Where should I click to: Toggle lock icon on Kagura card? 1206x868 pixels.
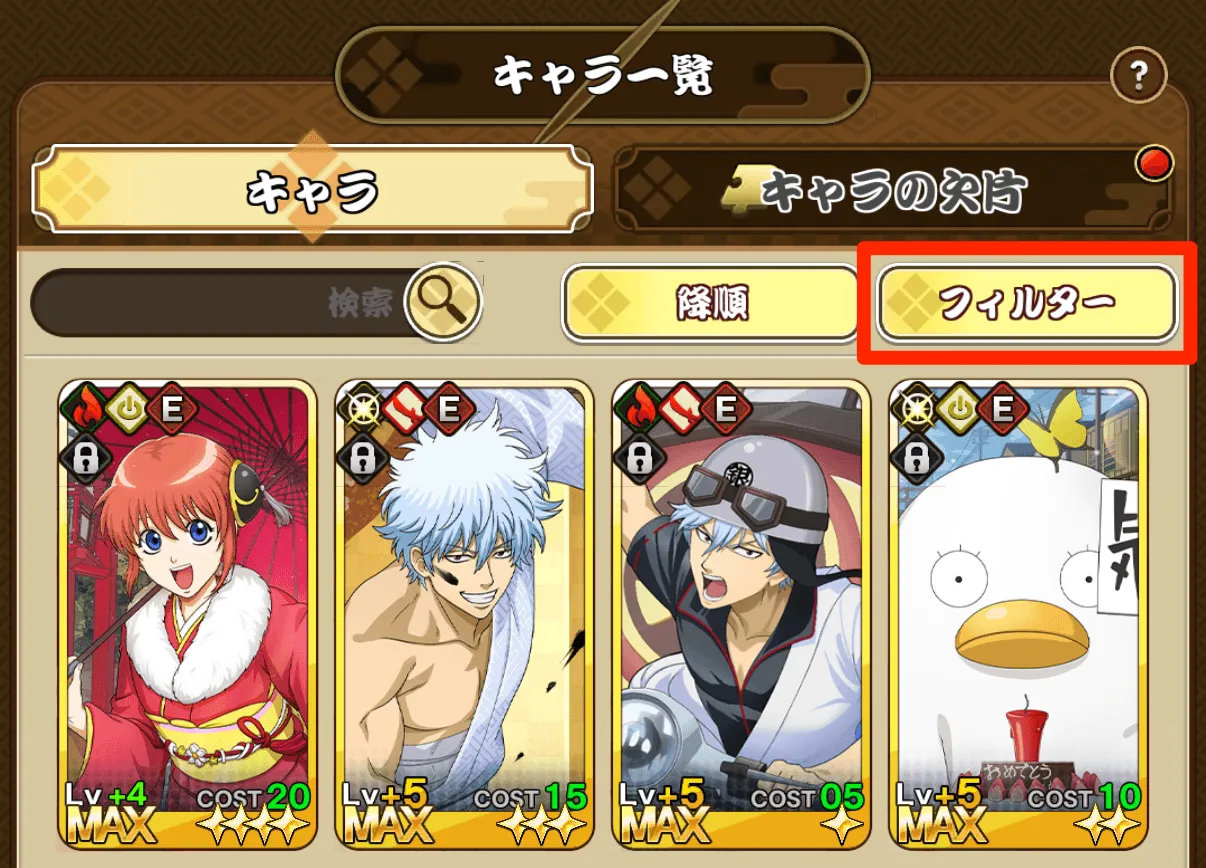84,457
